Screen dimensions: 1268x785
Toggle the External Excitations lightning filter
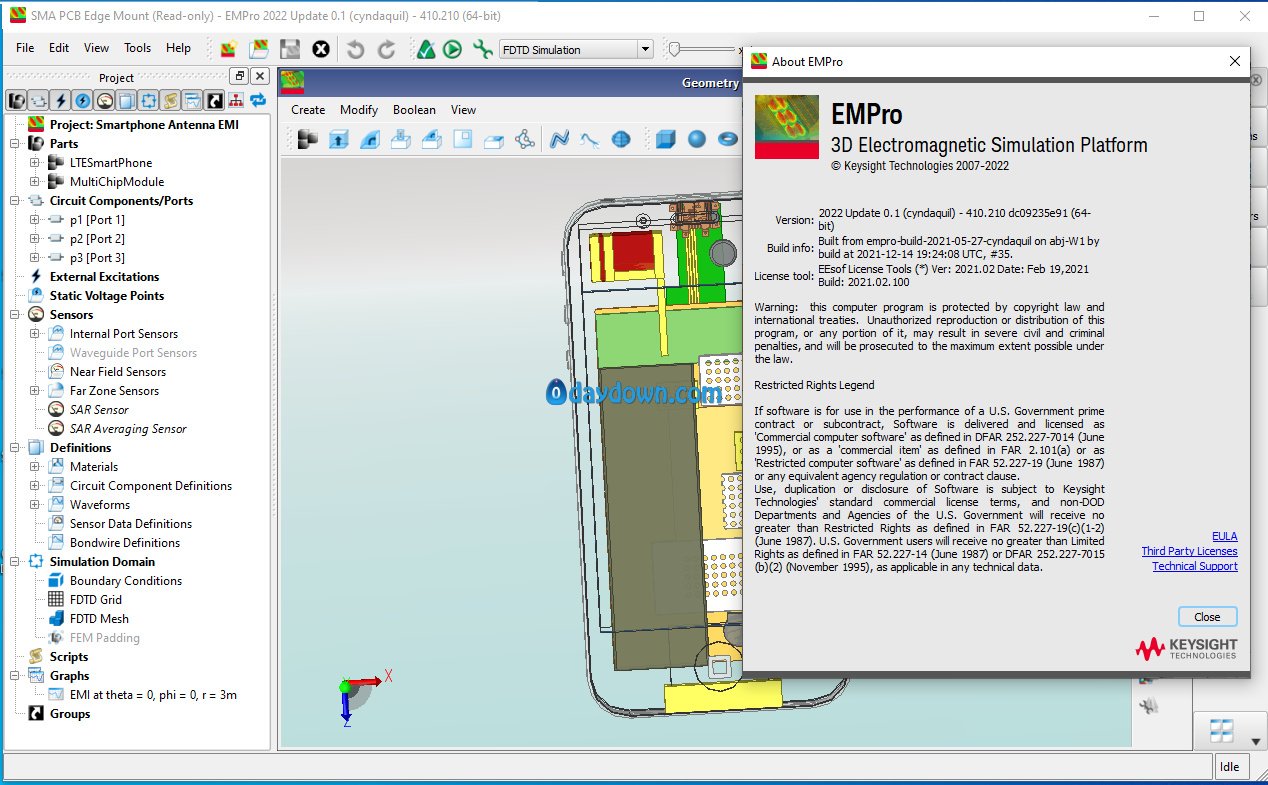61,100
